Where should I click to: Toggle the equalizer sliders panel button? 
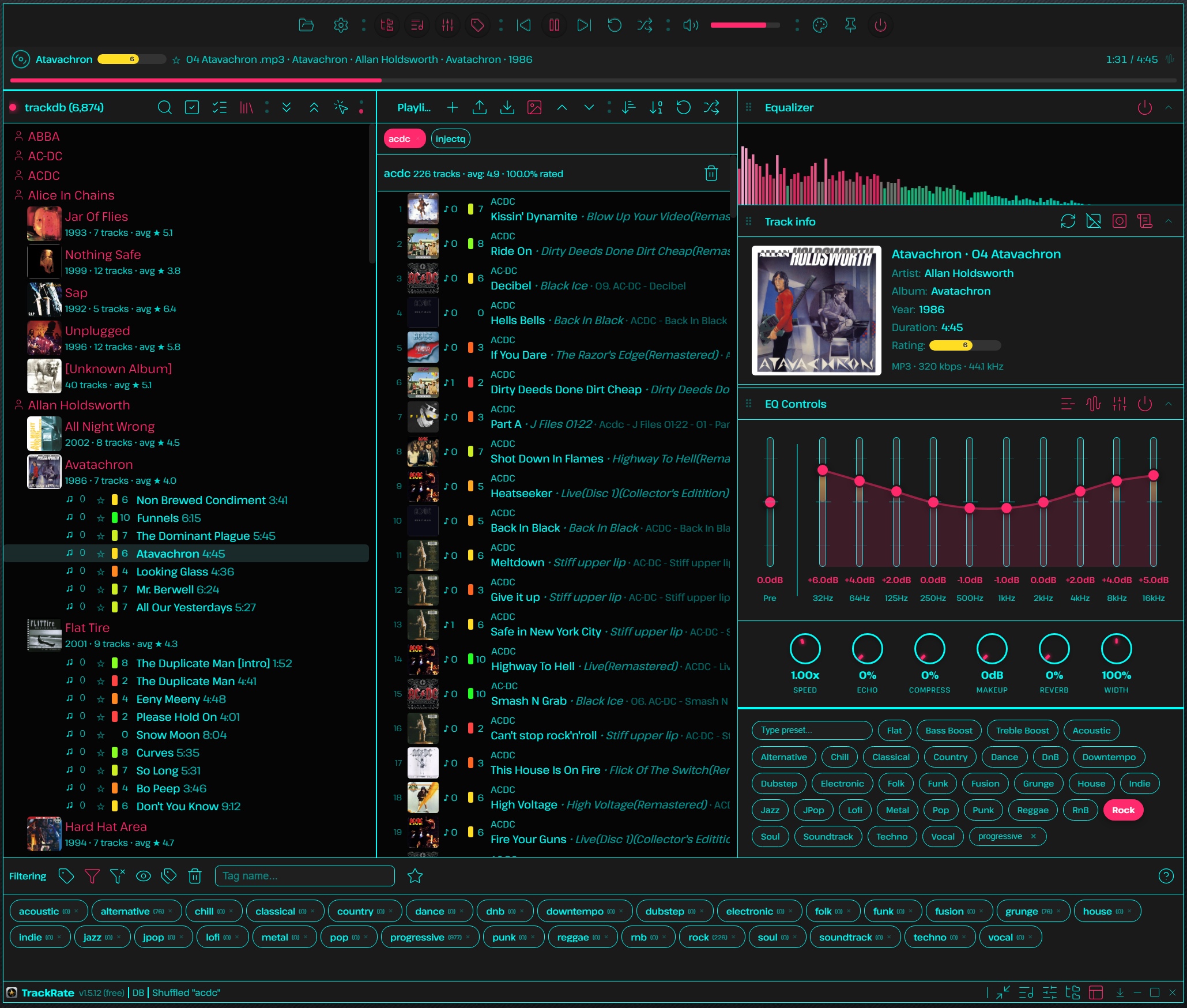tap(447, 25)
